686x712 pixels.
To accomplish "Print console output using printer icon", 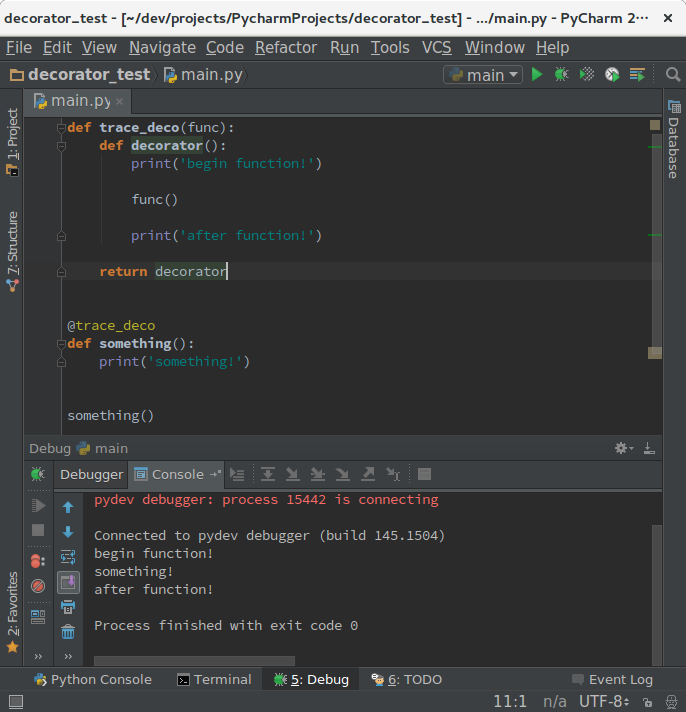I will click(68, 607).
